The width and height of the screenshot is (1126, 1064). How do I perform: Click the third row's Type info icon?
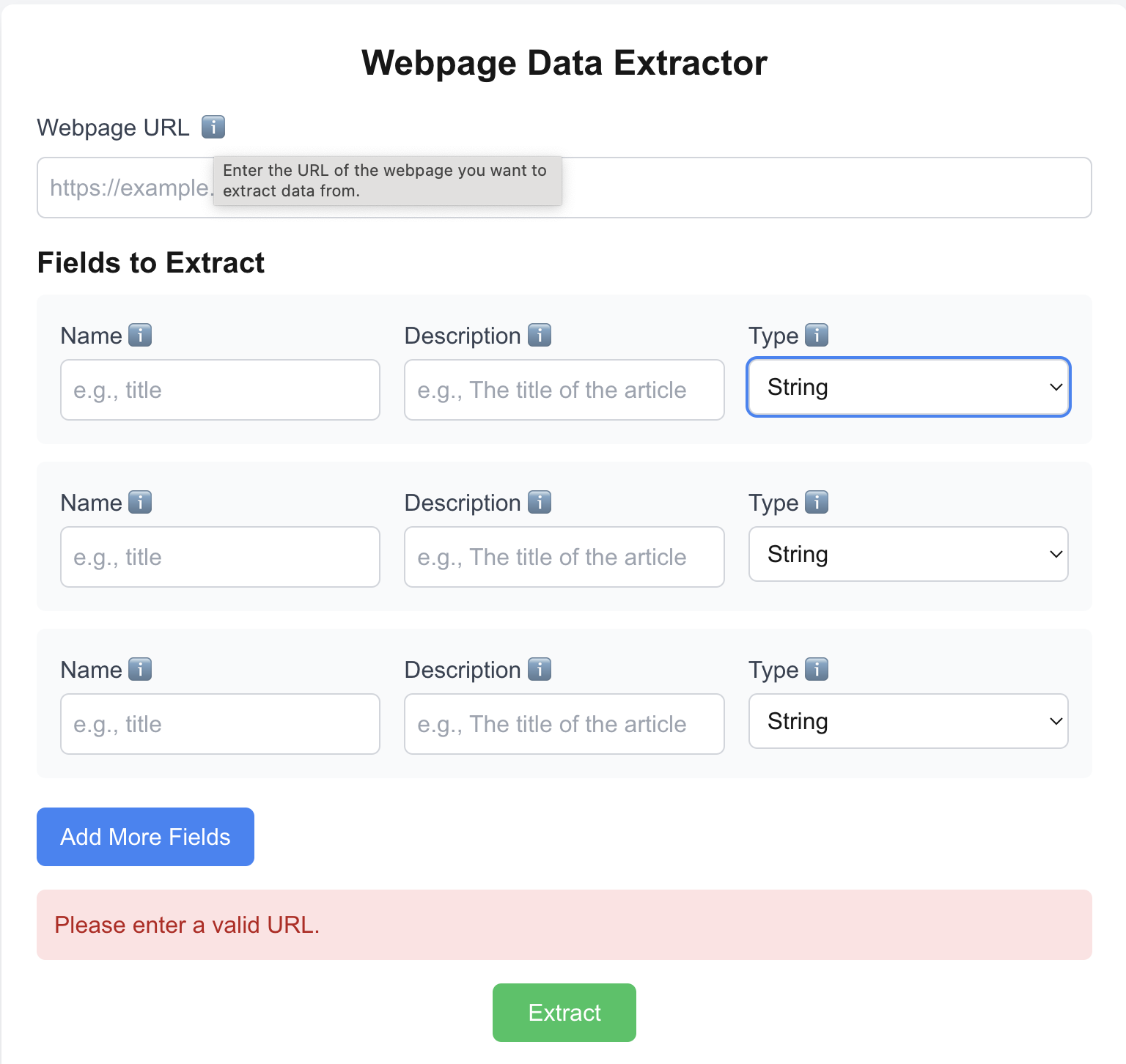(x=817, y=669)
